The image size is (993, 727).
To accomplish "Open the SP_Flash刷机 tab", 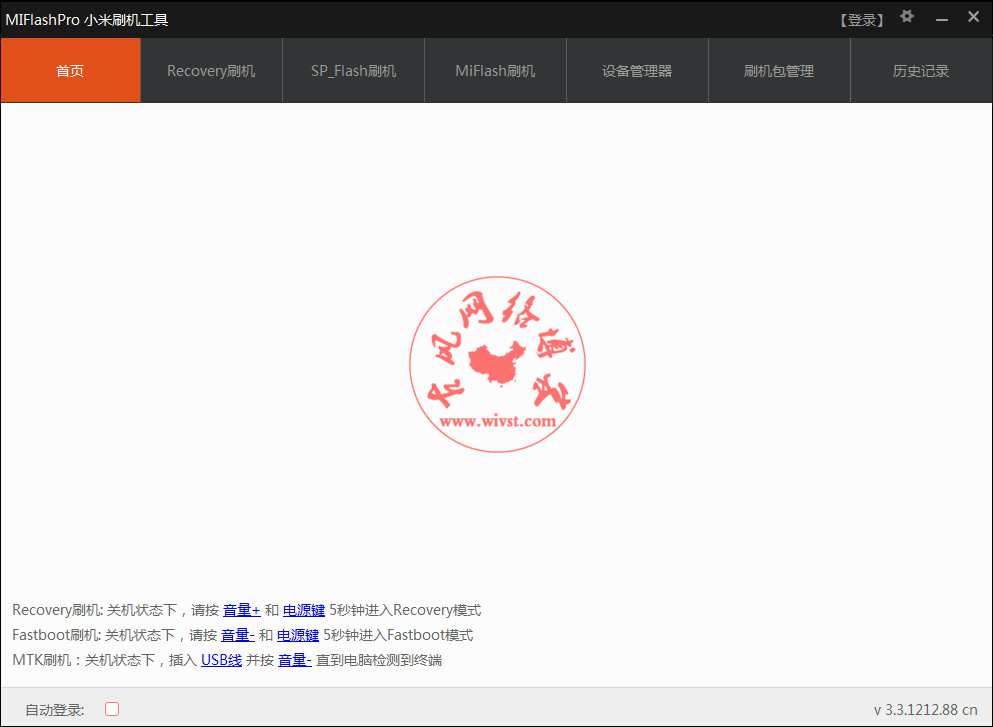I will [x=353, y=70].
